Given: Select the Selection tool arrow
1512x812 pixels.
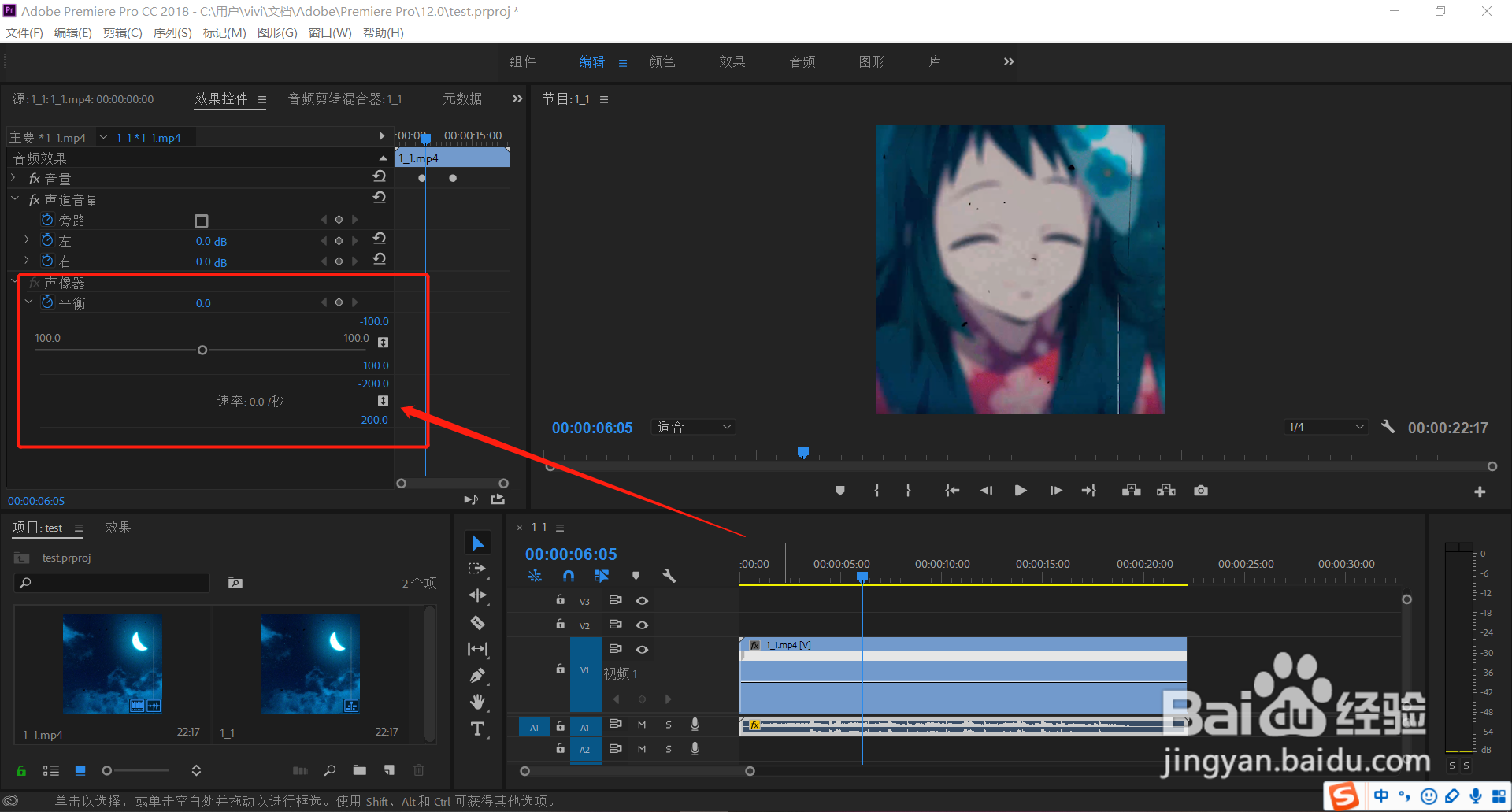Looking at the screenshot, I should 477,543.
